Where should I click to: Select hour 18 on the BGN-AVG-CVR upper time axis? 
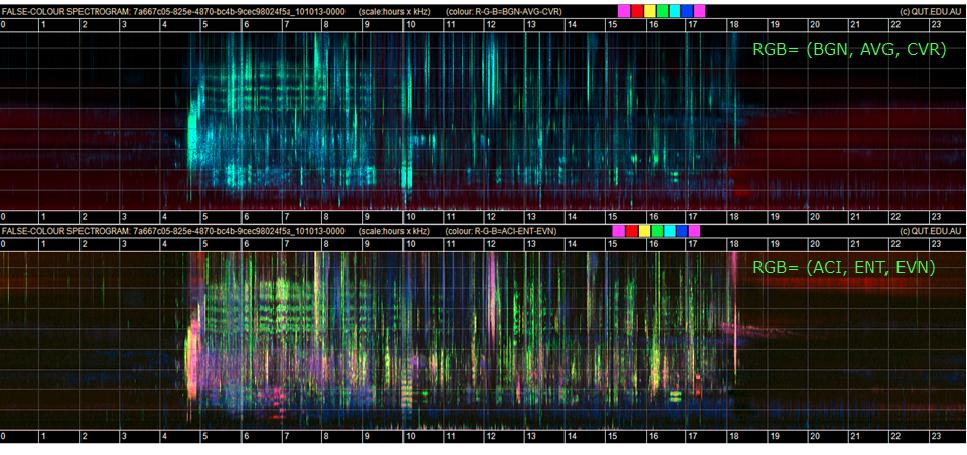tap(733, 24)
